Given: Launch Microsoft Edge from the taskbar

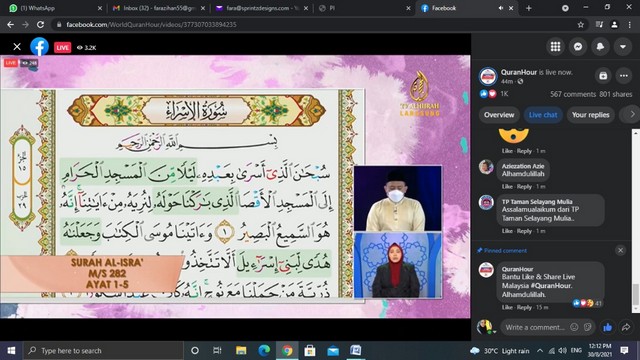Looking at the screenshot, I should (264, 351).
